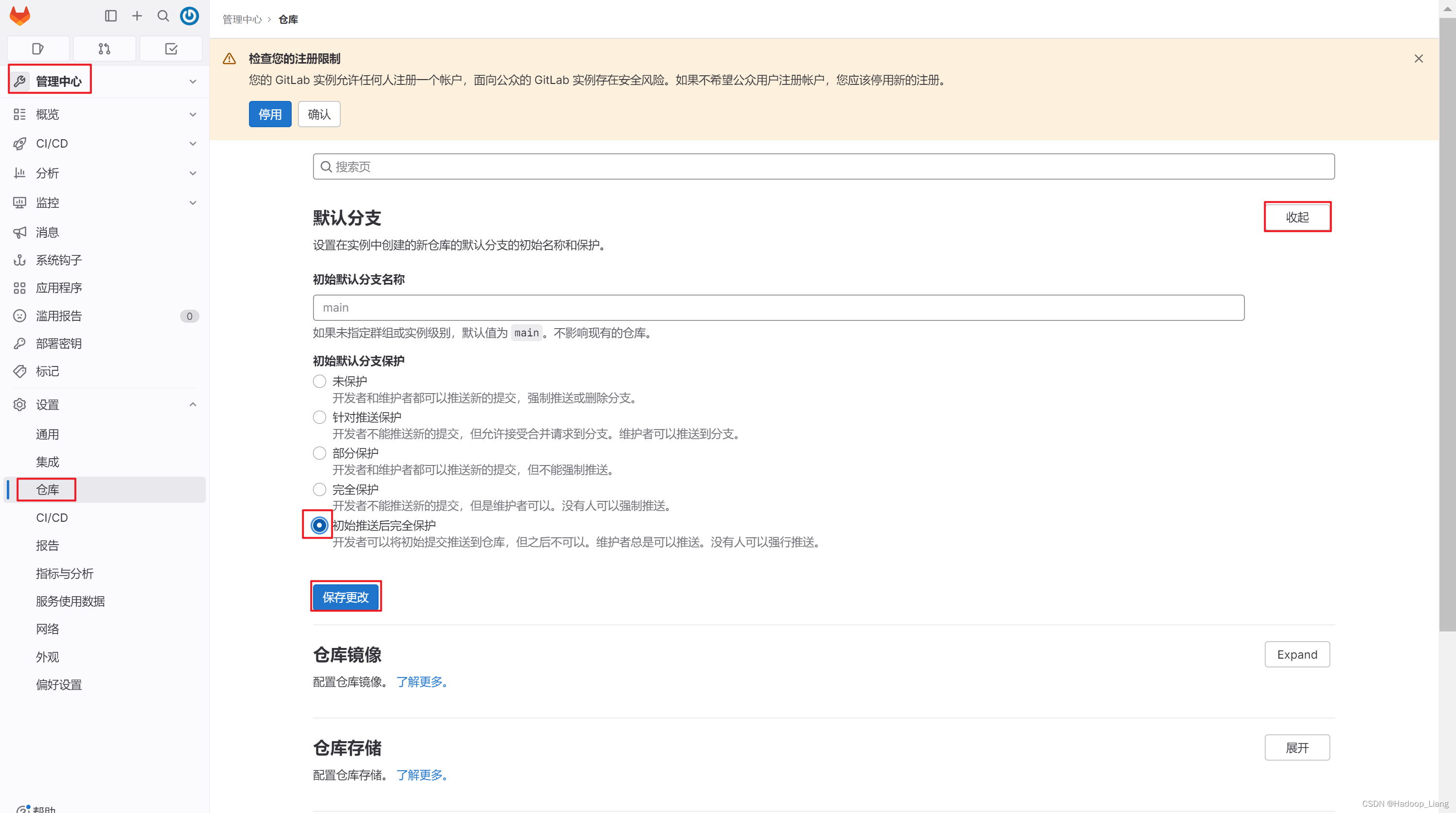Screen dimensions: 1456x813
Task: Open CI/CD under settings submenu
Action: click(52, 517)
